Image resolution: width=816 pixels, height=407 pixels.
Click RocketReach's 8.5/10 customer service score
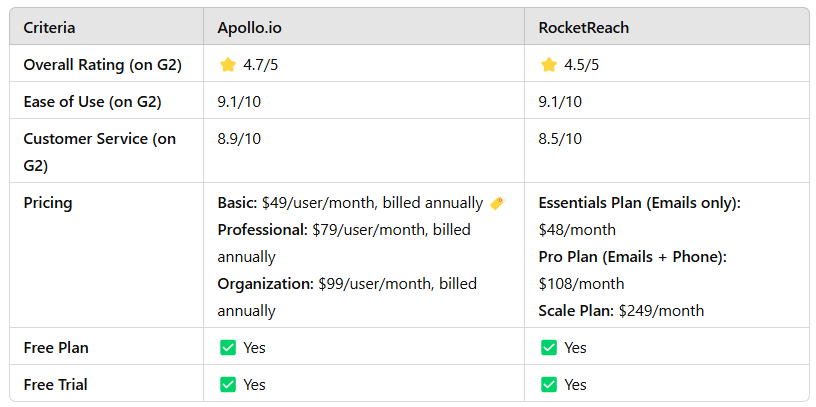pyautogui.click(x=560, y=138)
